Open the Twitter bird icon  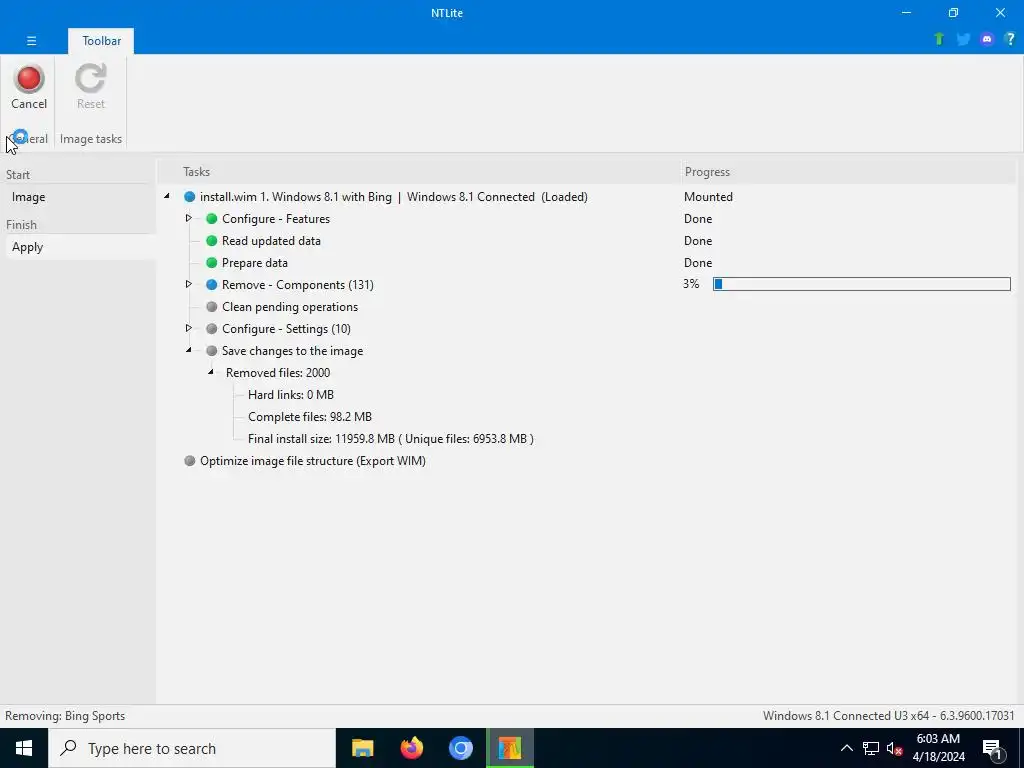point(963,39)
